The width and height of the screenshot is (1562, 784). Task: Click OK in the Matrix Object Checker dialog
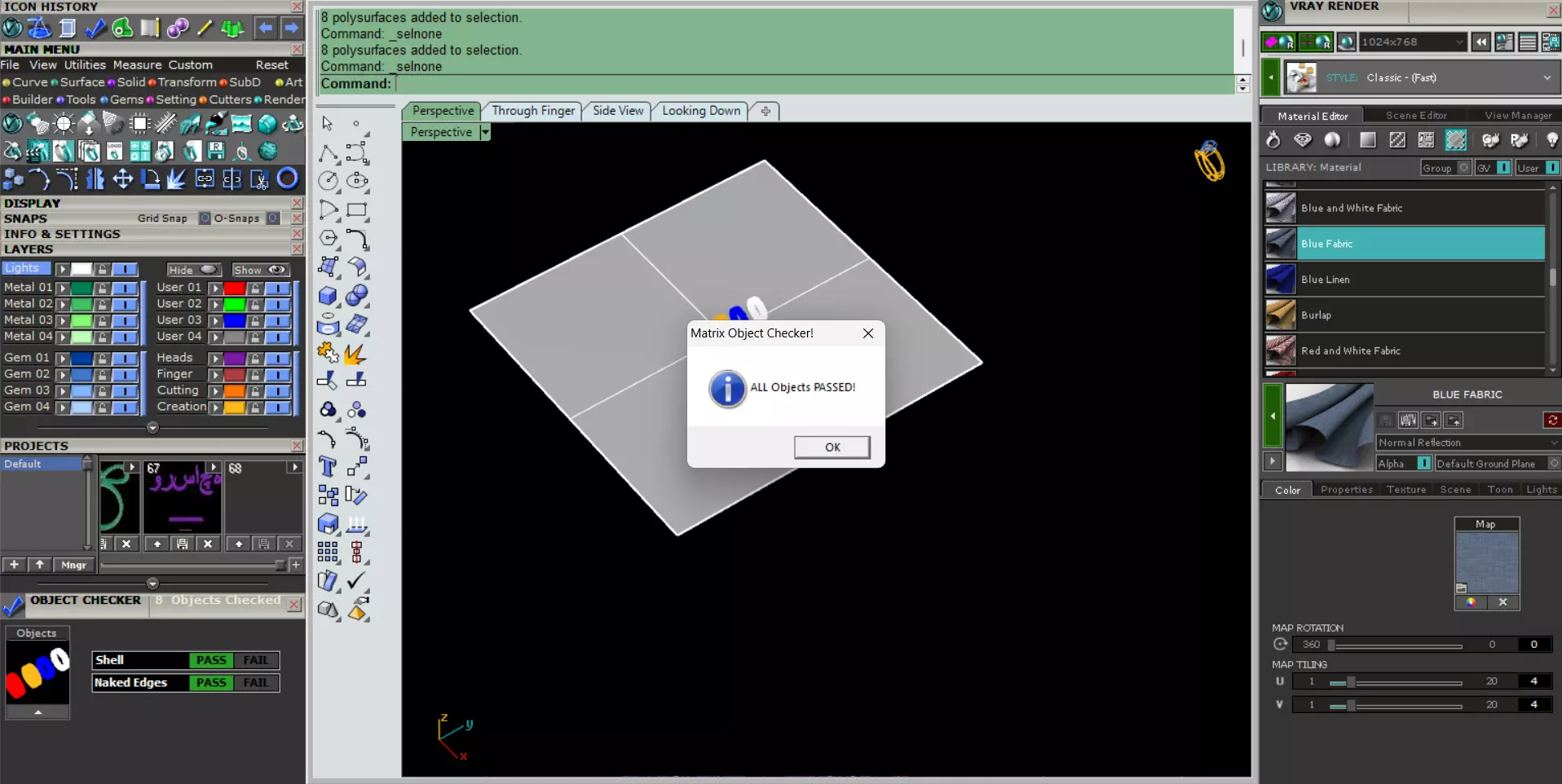coord(832,447)
